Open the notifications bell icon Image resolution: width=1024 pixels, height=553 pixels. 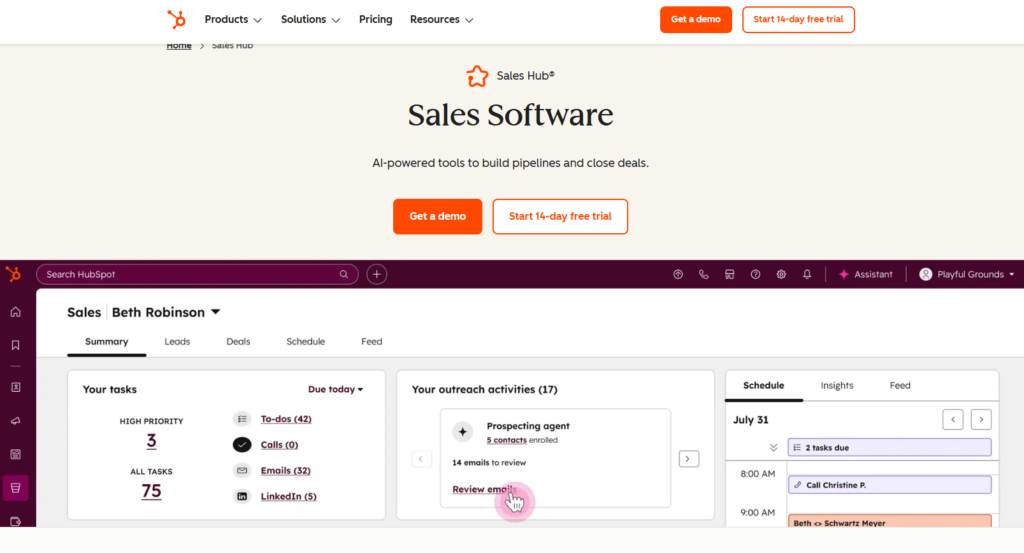[x=807, y=274]
